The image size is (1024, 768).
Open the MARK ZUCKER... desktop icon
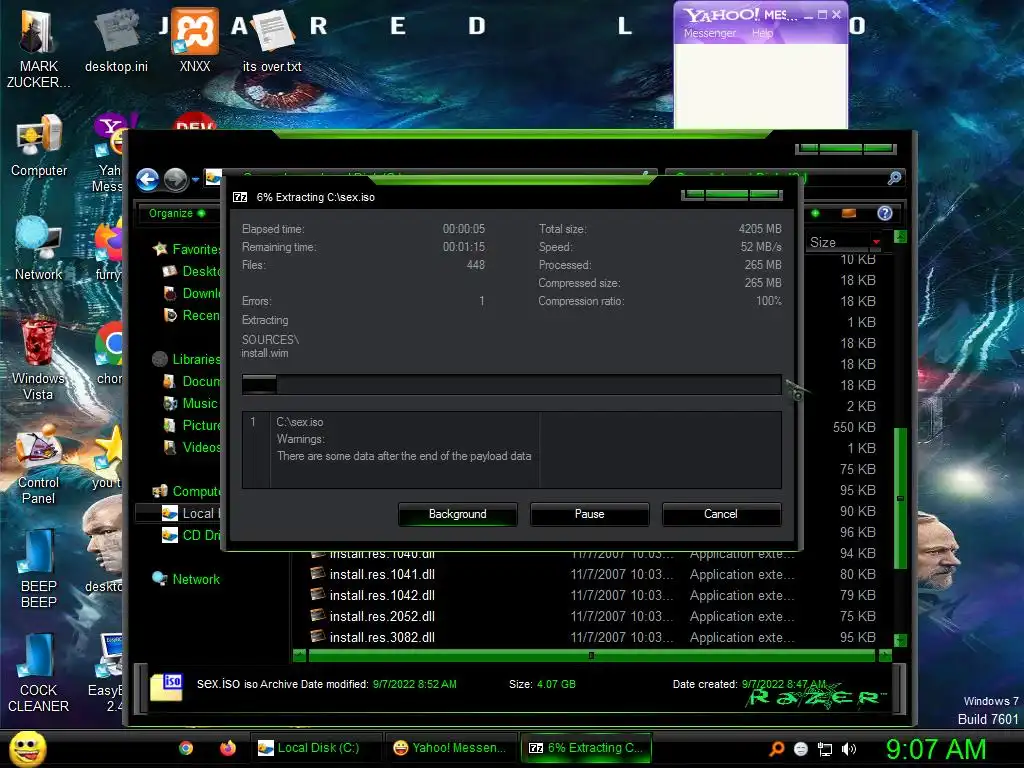click(x=39, y=48)
